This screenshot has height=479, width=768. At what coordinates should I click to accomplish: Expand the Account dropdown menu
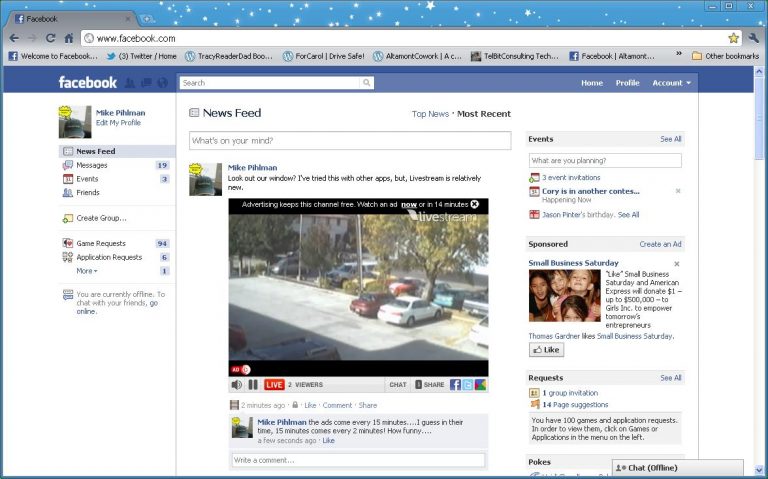click(671, 83)
